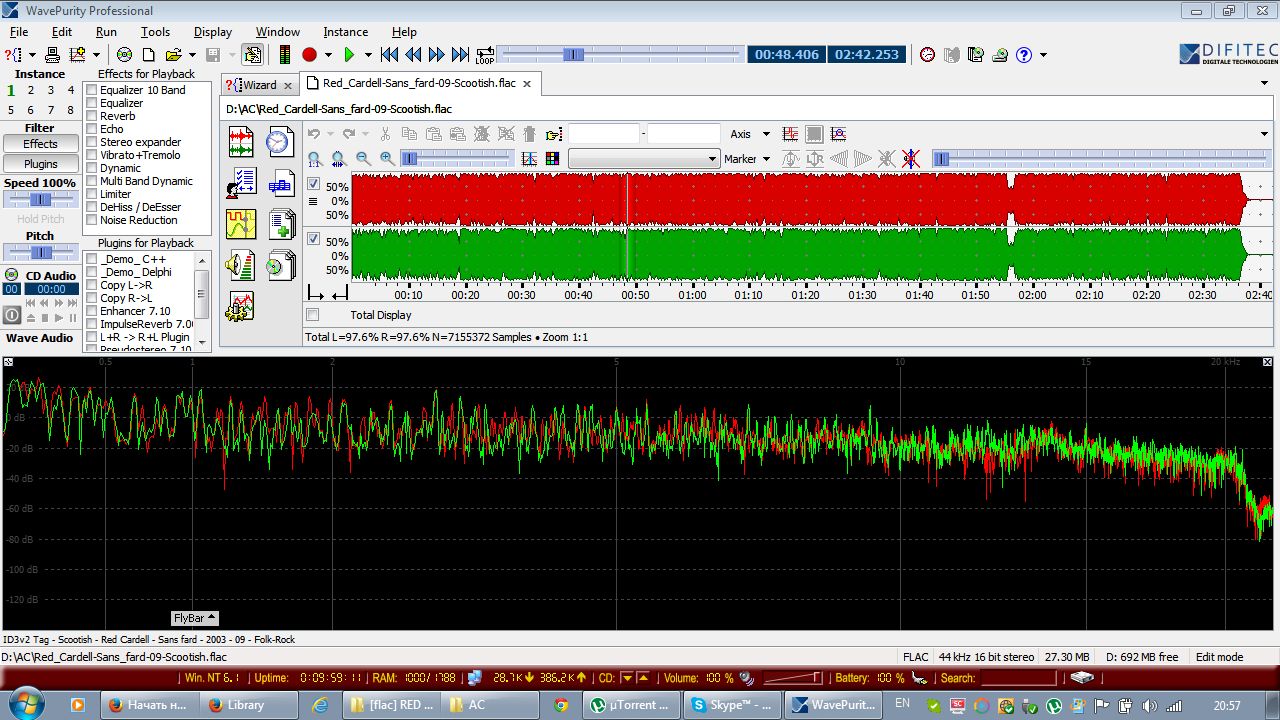Image resolution: width=1280 pixels, height=720 pixels.
Task: Click the color palette grid icon
Action: point(553,159)
